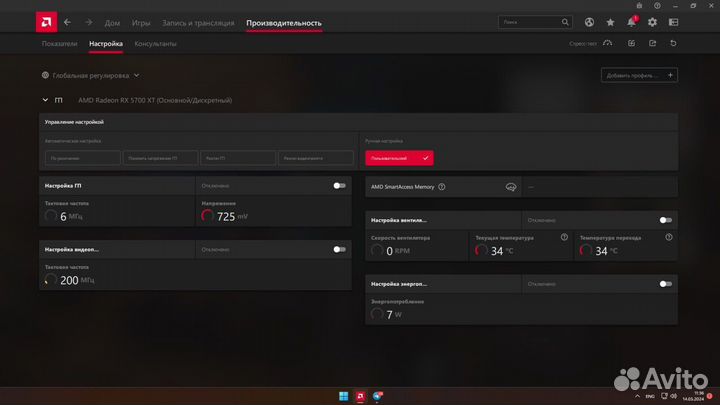Collapse the ГП section chevron
Viewport: 720px width, 405px height.
click(x=45, y=100)
